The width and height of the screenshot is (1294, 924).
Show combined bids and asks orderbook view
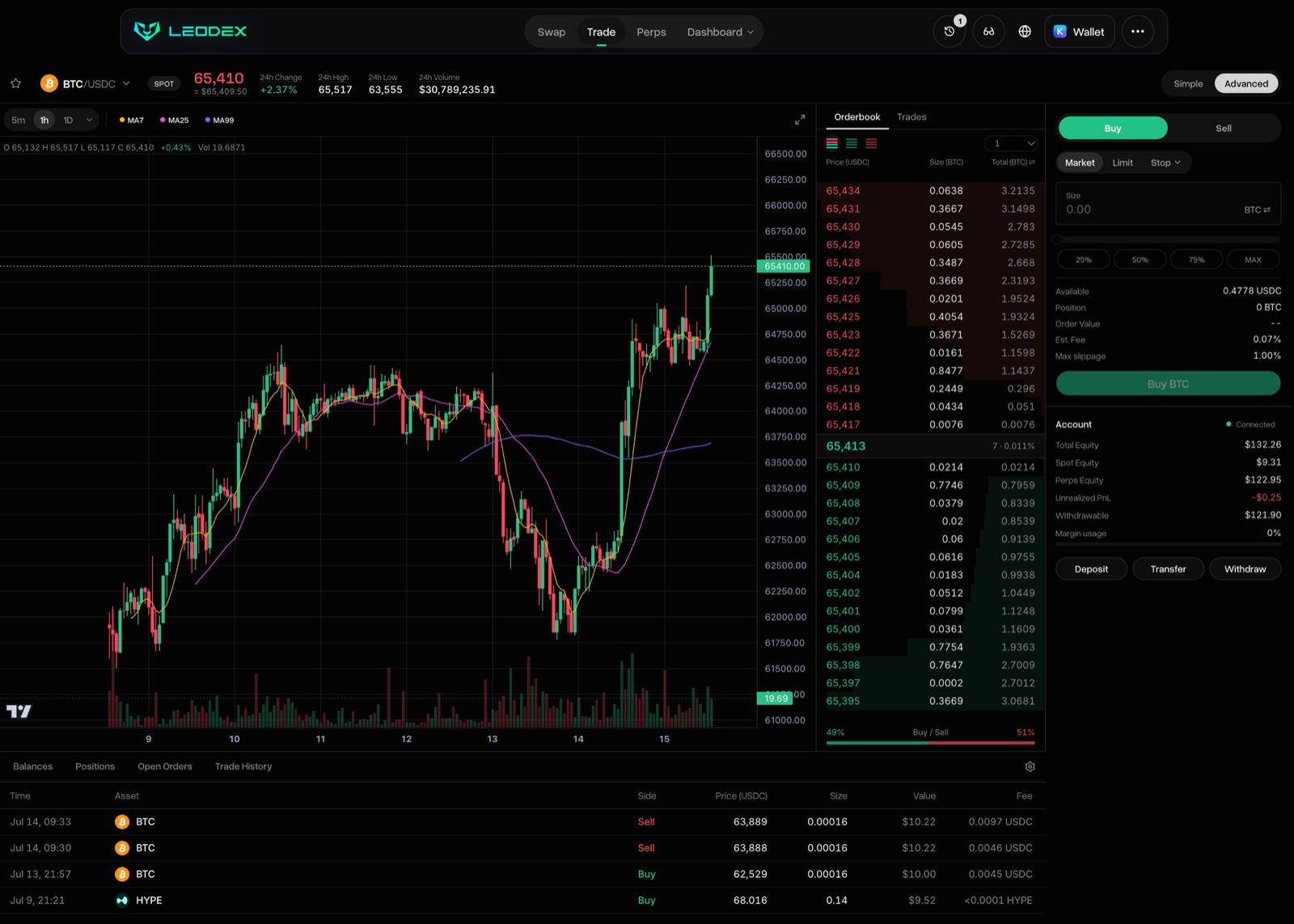point(832,143)
